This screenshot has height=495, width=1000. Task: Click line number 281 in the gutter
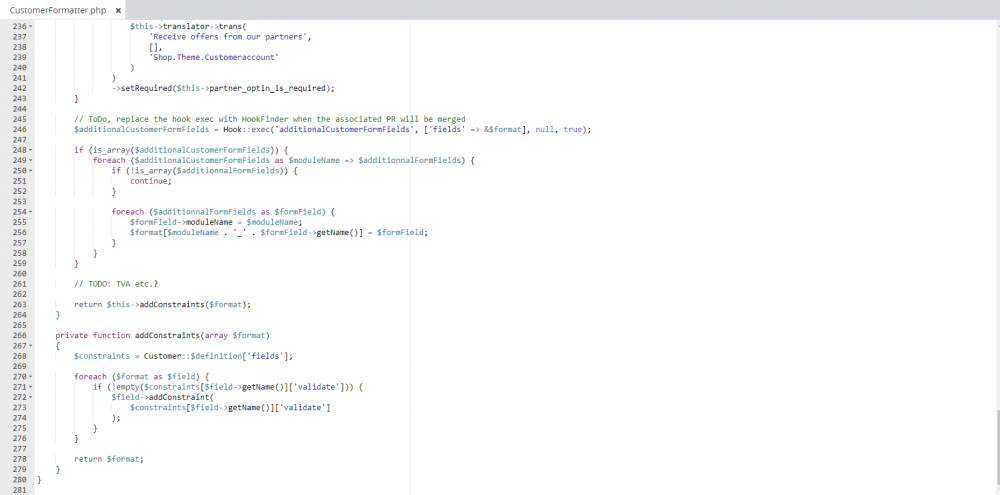coord(19,490)
